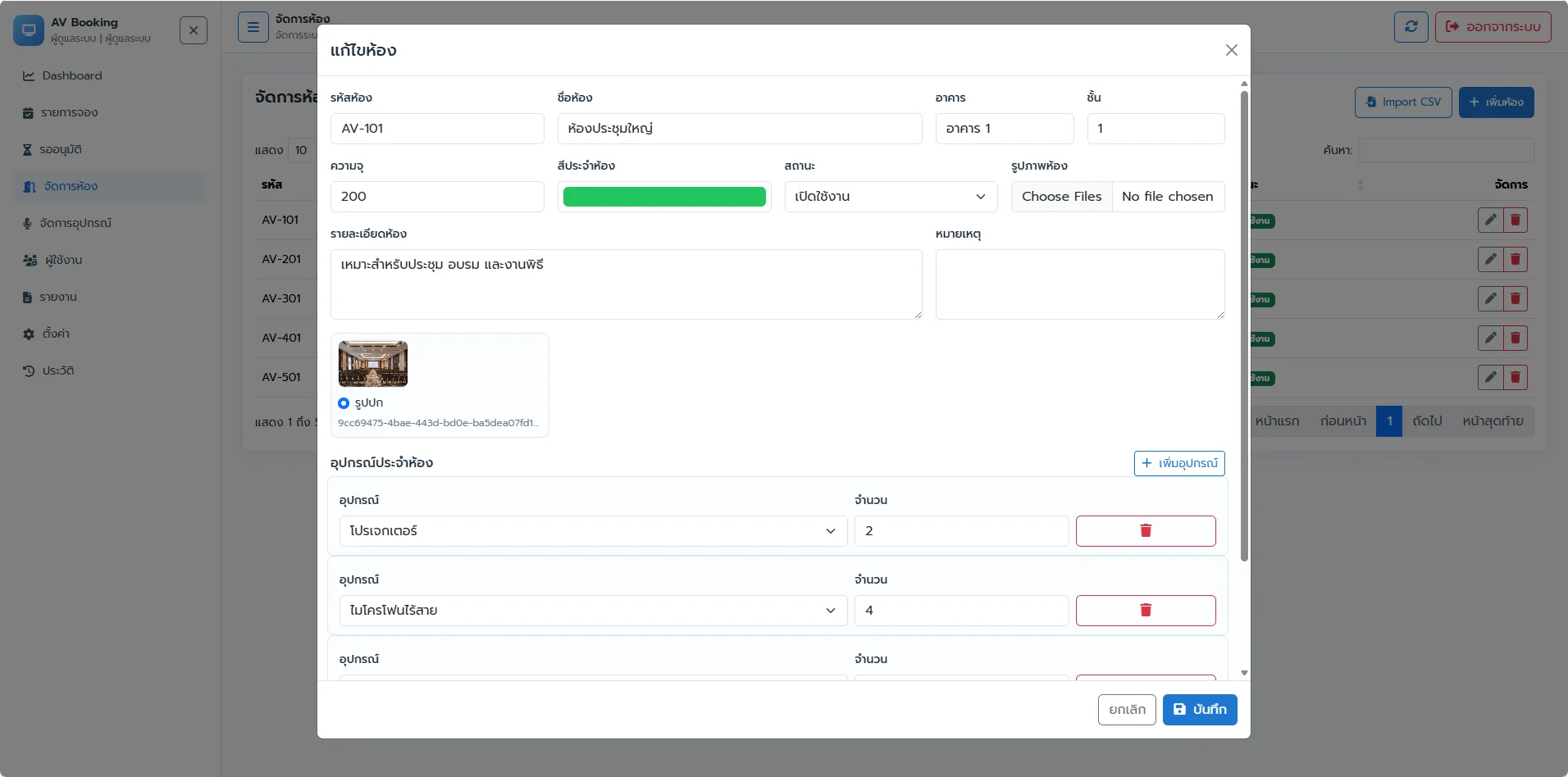Delete room AV-101 trash icon

click(1516, 220)
